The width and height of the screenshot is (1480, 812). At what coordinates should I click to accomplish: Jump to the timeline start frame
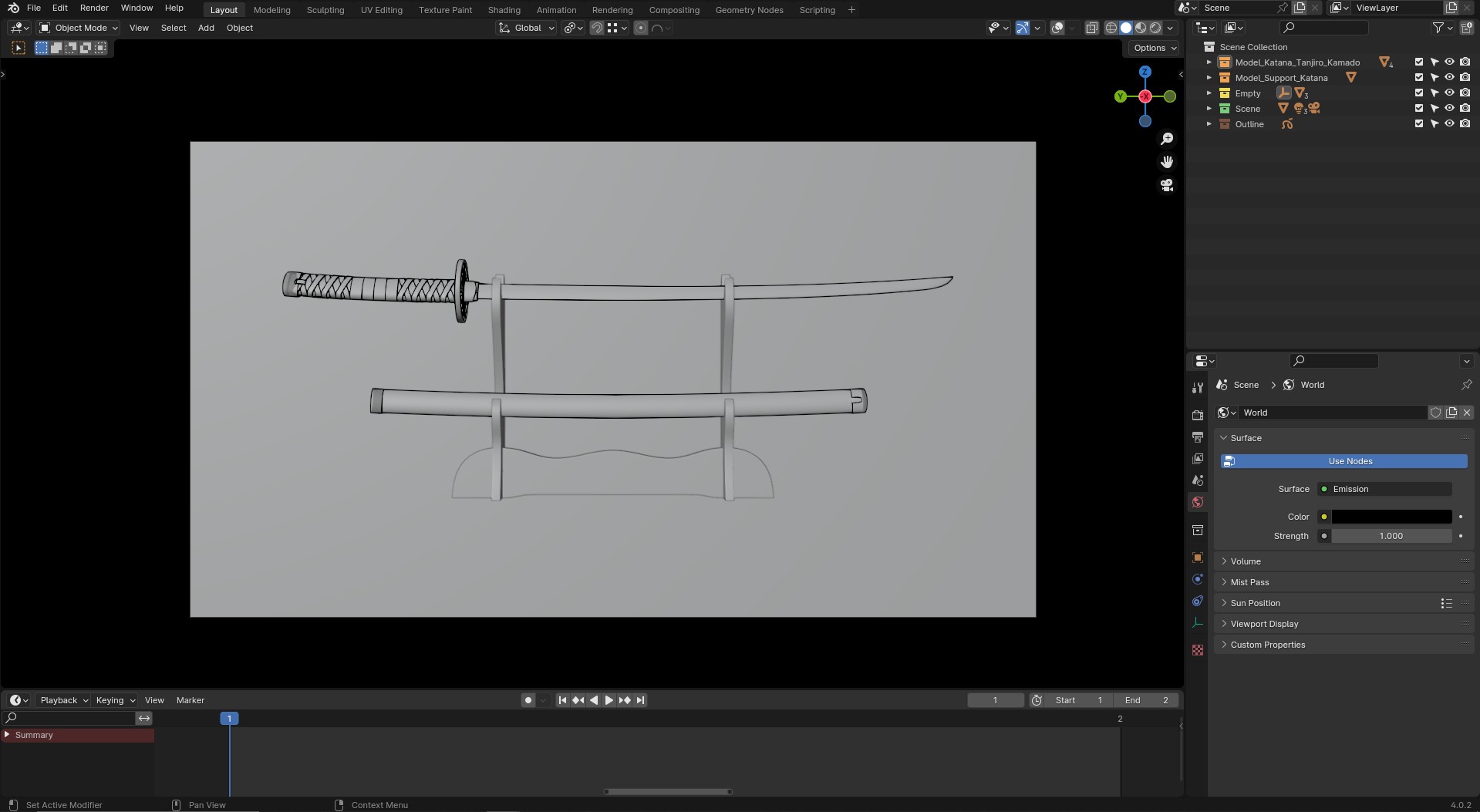click(x=562, y=700)
